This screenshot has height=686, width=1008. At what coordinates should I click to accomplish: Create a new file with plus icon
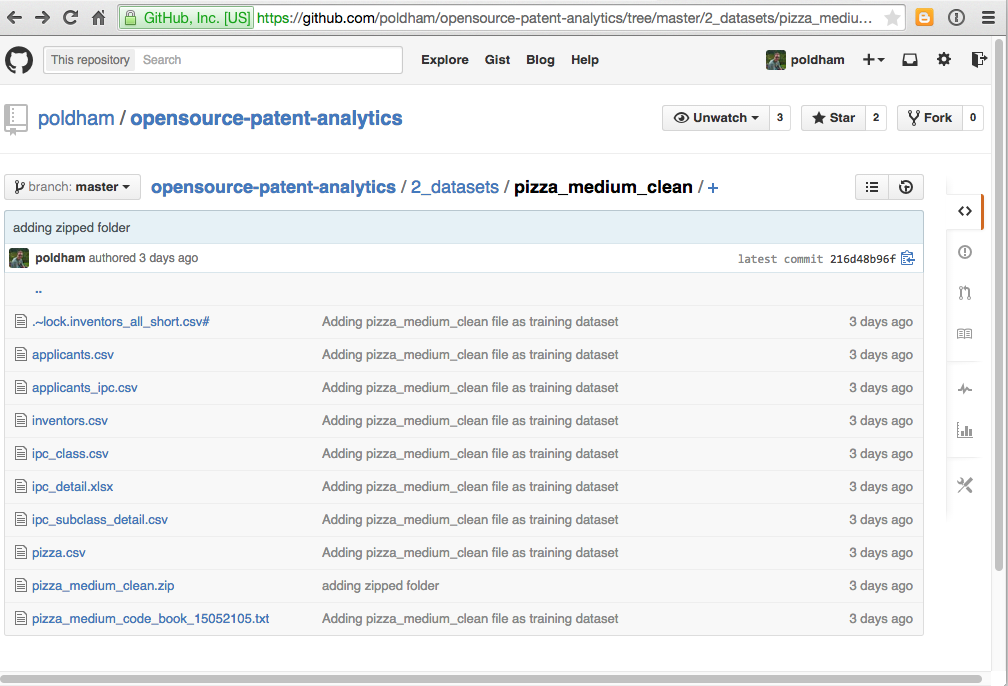pos(713,188)
